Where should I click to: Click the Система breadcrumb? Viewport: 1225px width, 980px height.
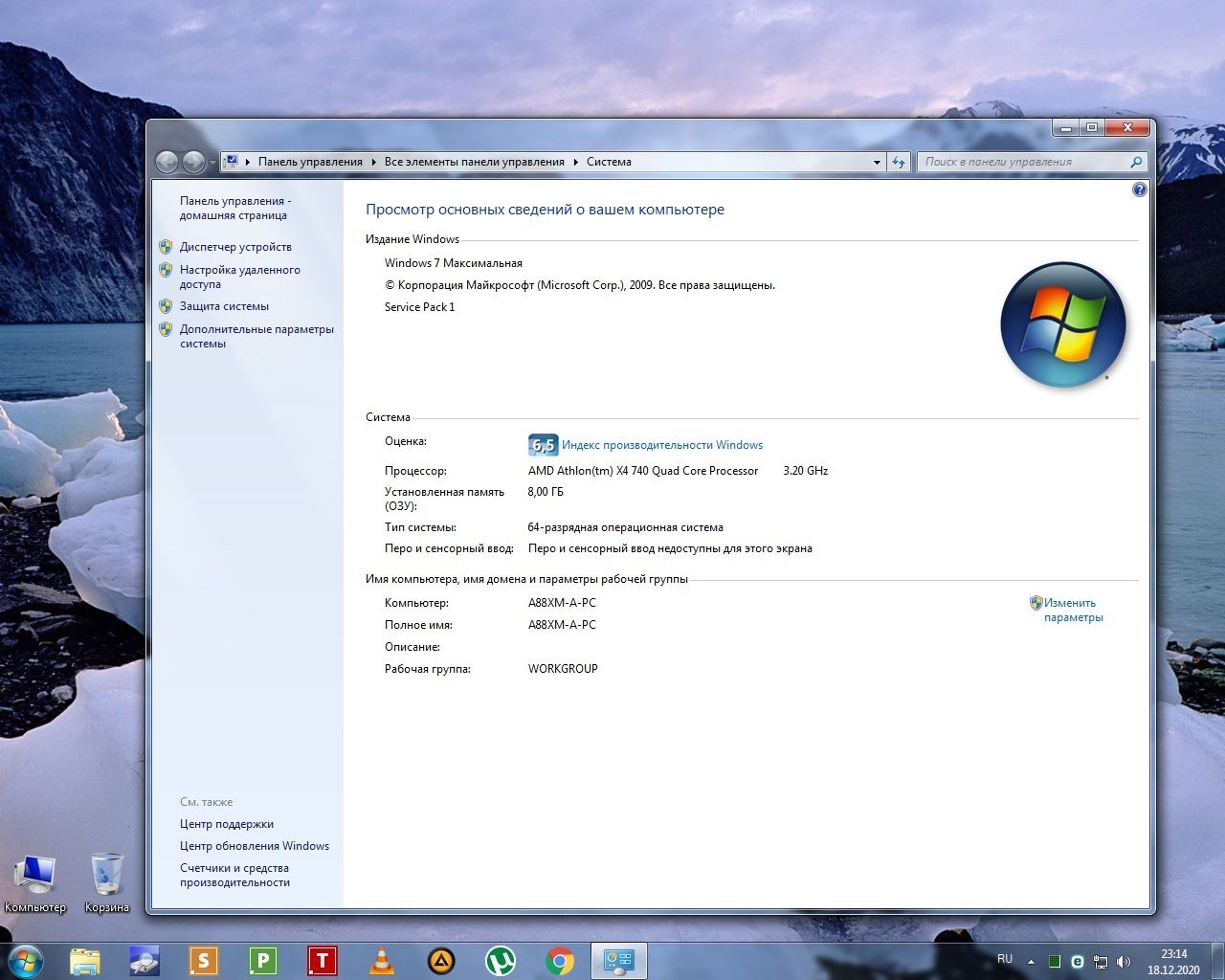click(609, 162)
